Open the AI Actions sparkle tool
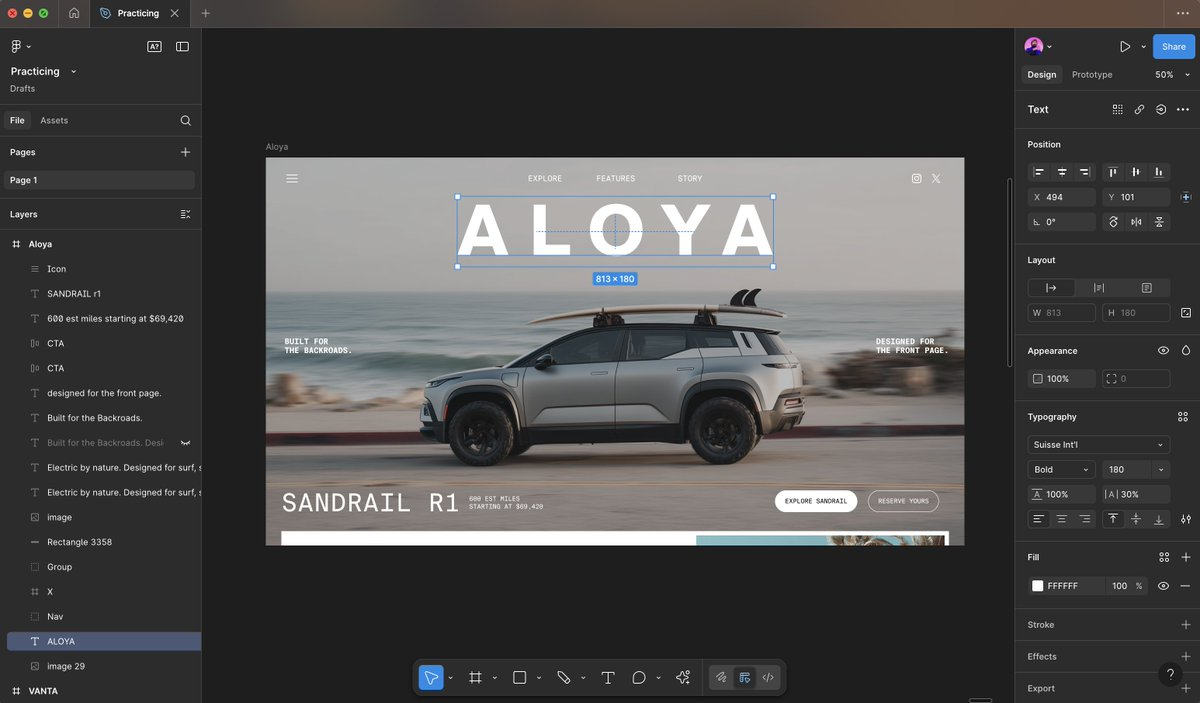The image size is (1200, 703). click(683, 678)
